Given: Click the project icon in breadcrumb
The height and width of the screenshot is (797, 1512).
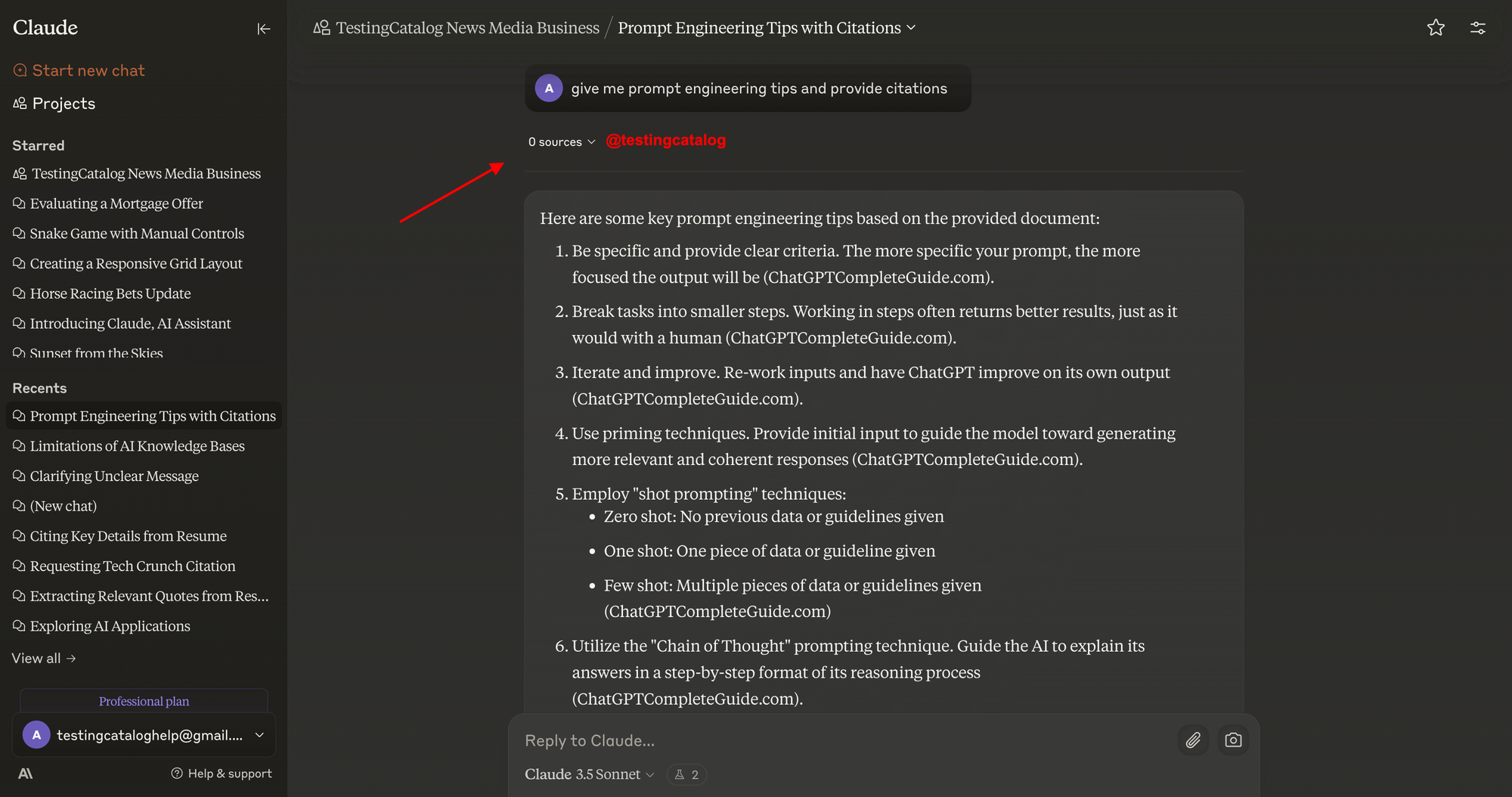Looking at the screenshot, I should (322, 28).
